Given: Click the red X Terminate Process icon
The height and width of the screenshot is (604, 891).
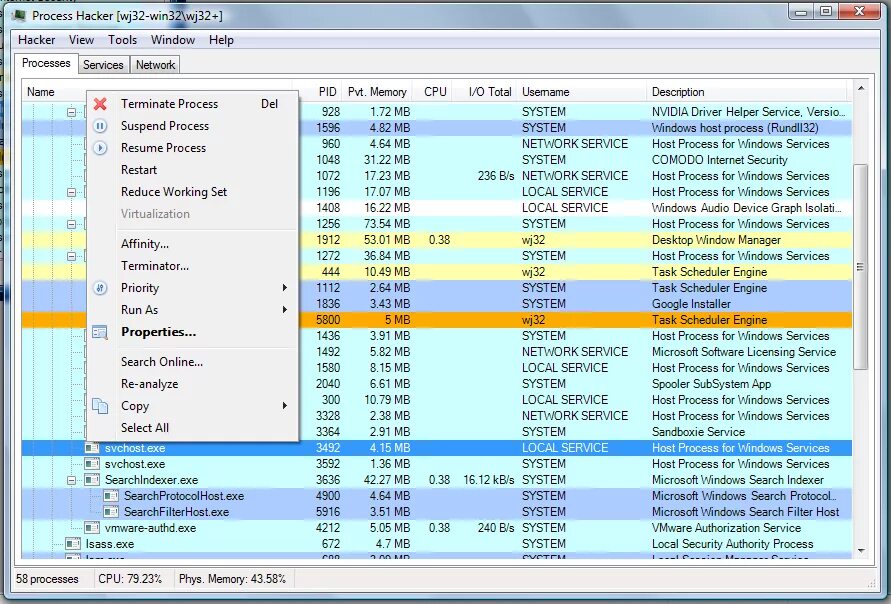Looking at the screenshot, I should click(x=100, y=104).
